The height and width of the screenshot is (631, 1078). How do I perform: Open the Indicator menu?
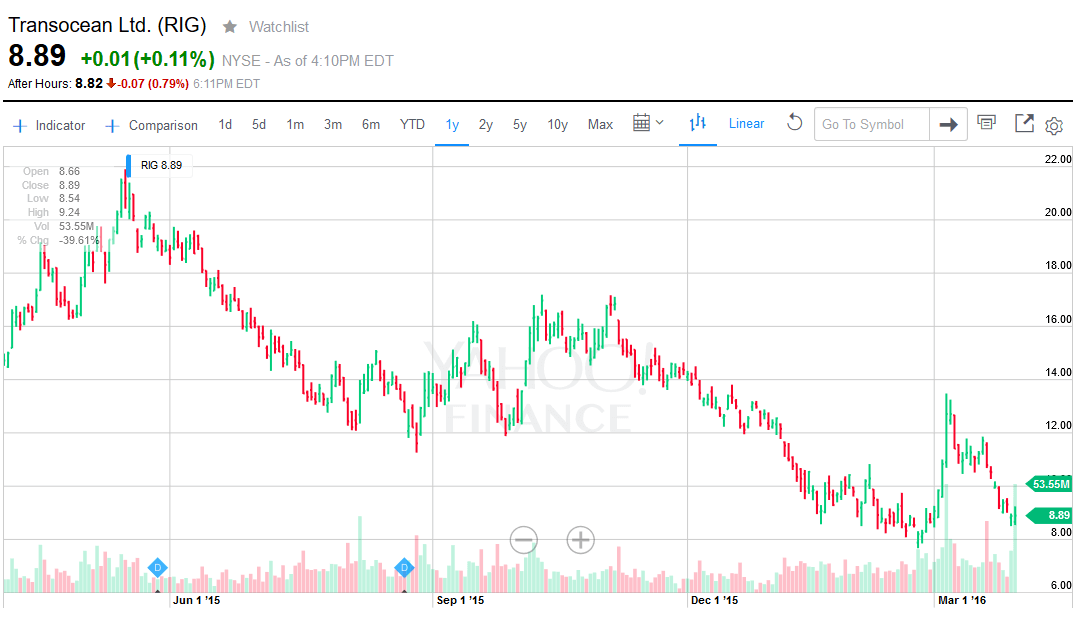(60, 125)
